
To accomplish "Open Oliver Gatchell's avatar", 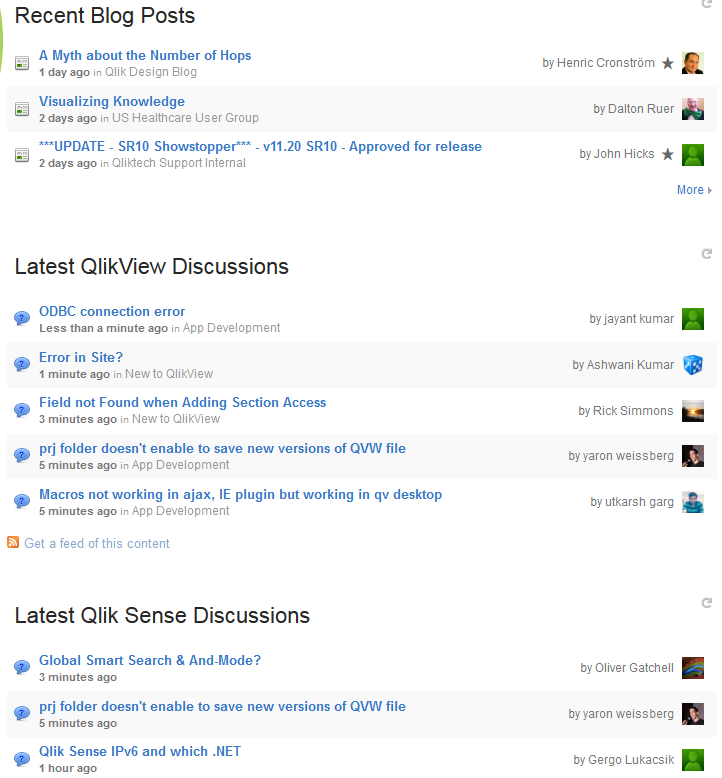I will (693, 668).
